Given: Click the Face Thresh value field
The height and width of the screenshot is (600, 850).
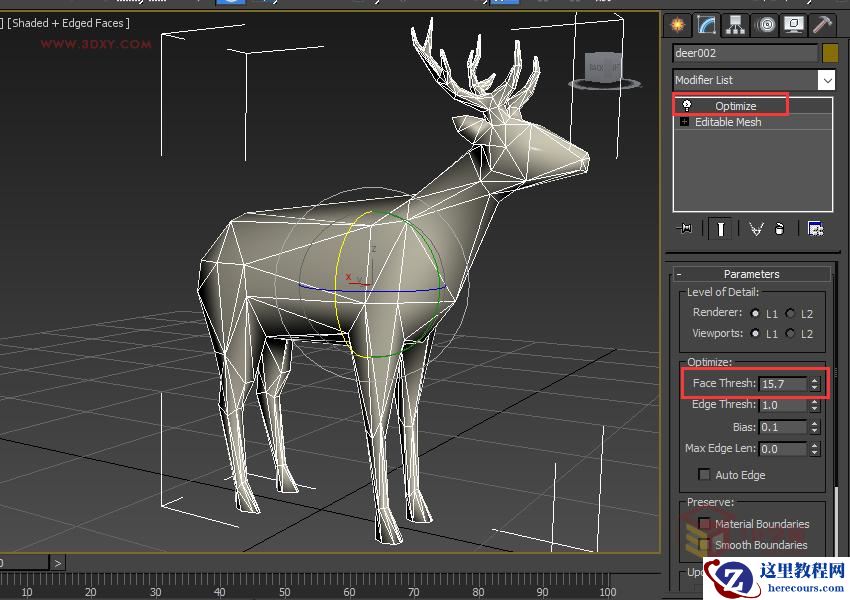Looking at the screenshot, I should [782, 384].
